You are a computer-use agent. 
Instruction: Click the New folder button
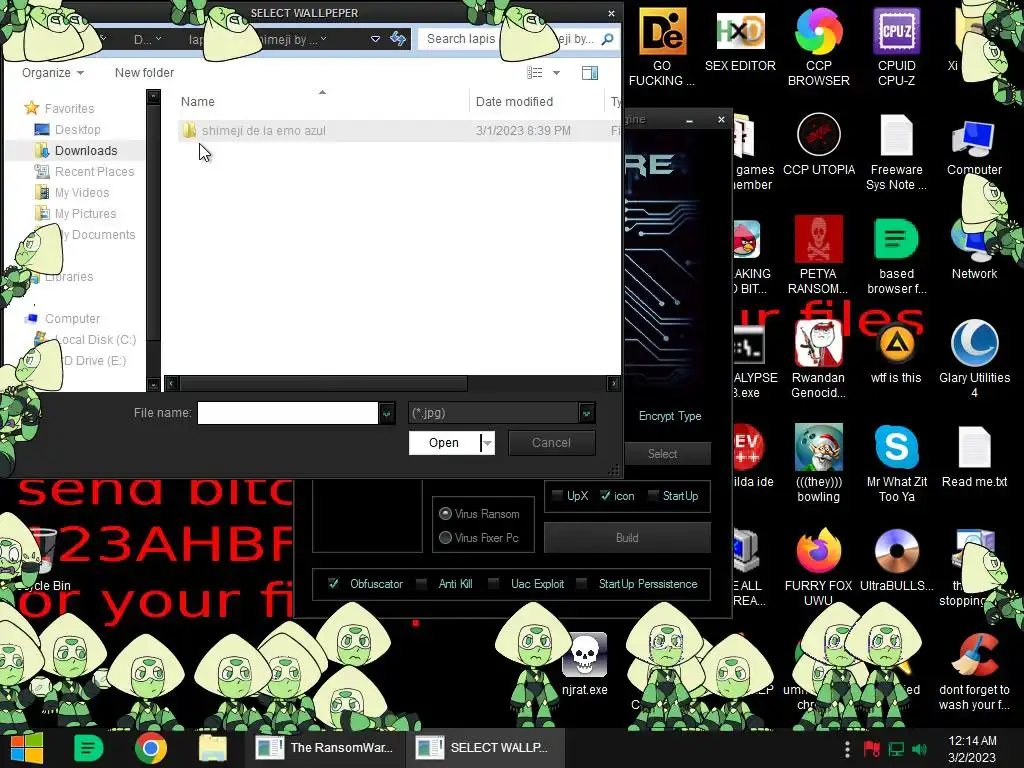(x=144, y=72)
